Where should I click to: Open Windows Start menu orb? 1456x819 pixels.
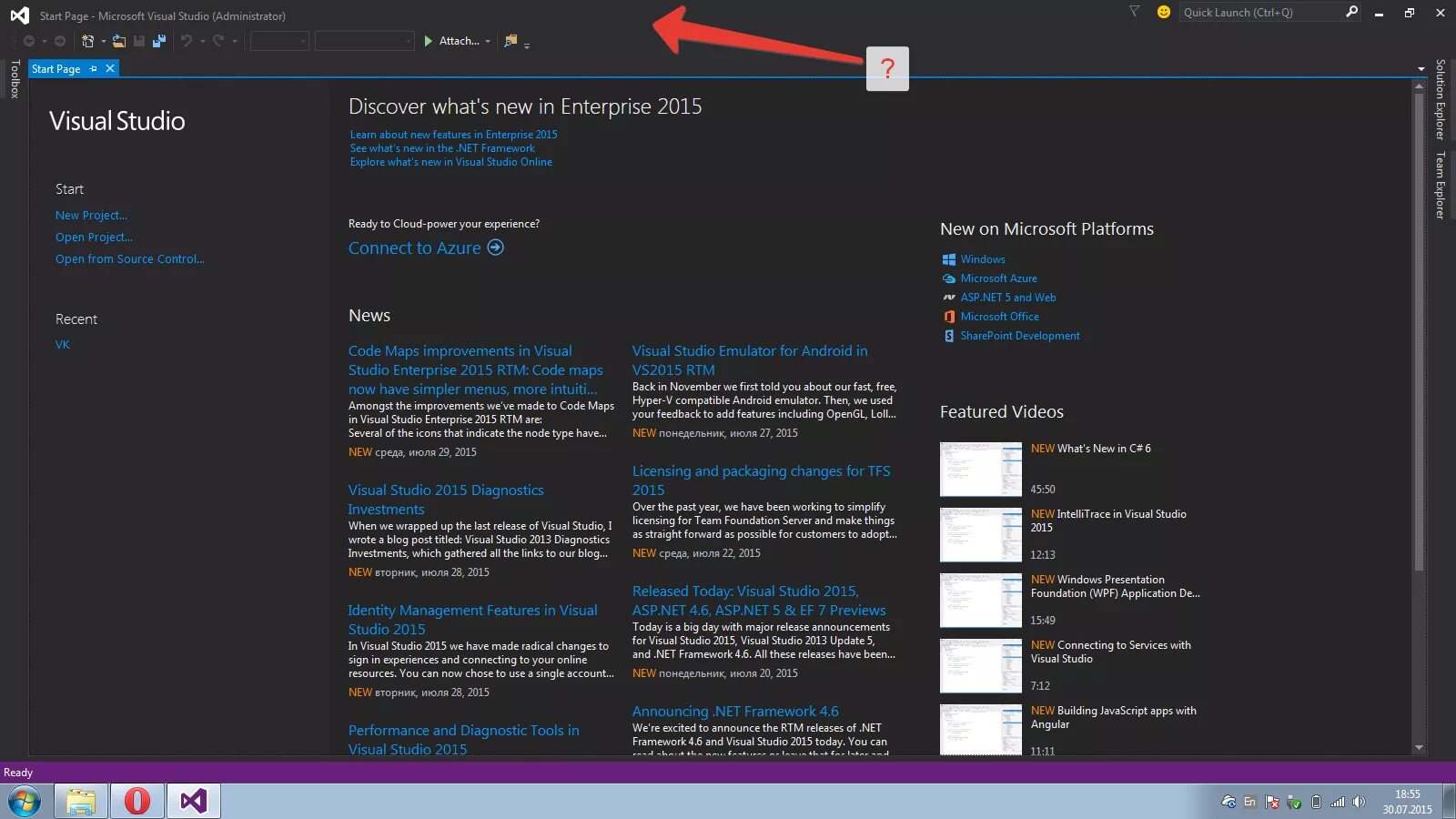(x=25, y=802)
